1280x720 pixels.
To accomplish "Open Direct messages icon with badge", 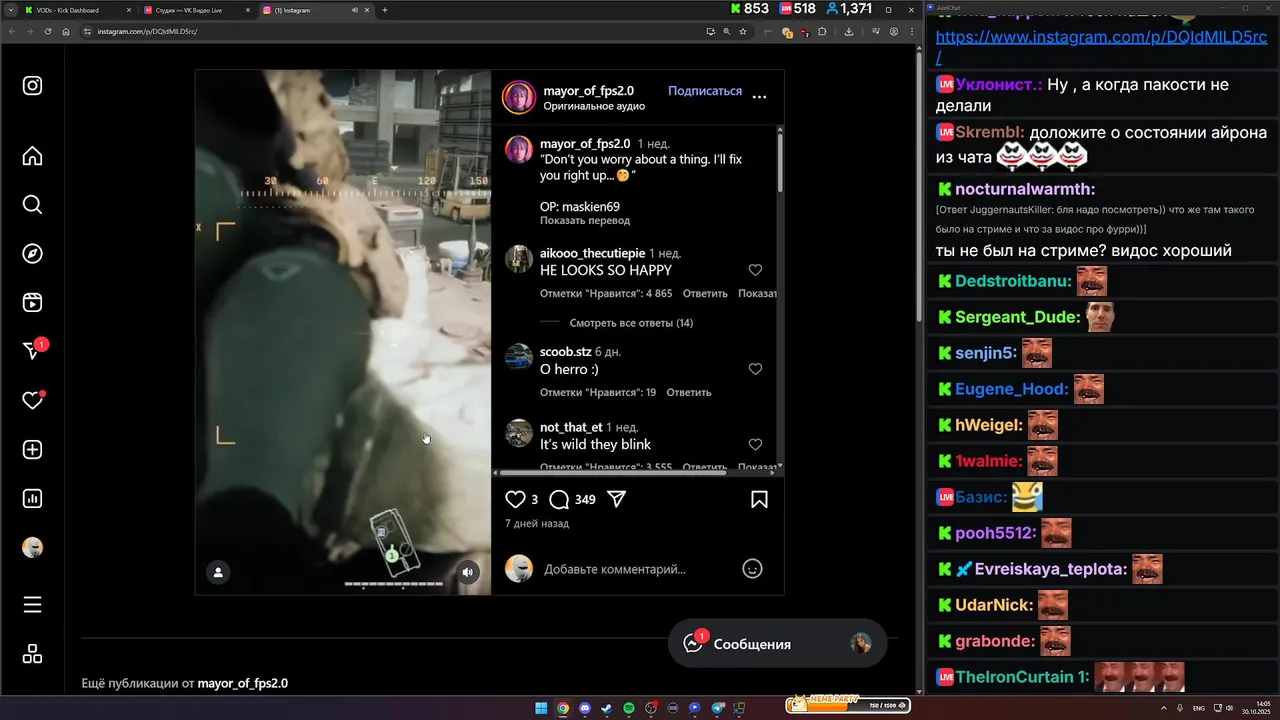I will click(33, 351).
